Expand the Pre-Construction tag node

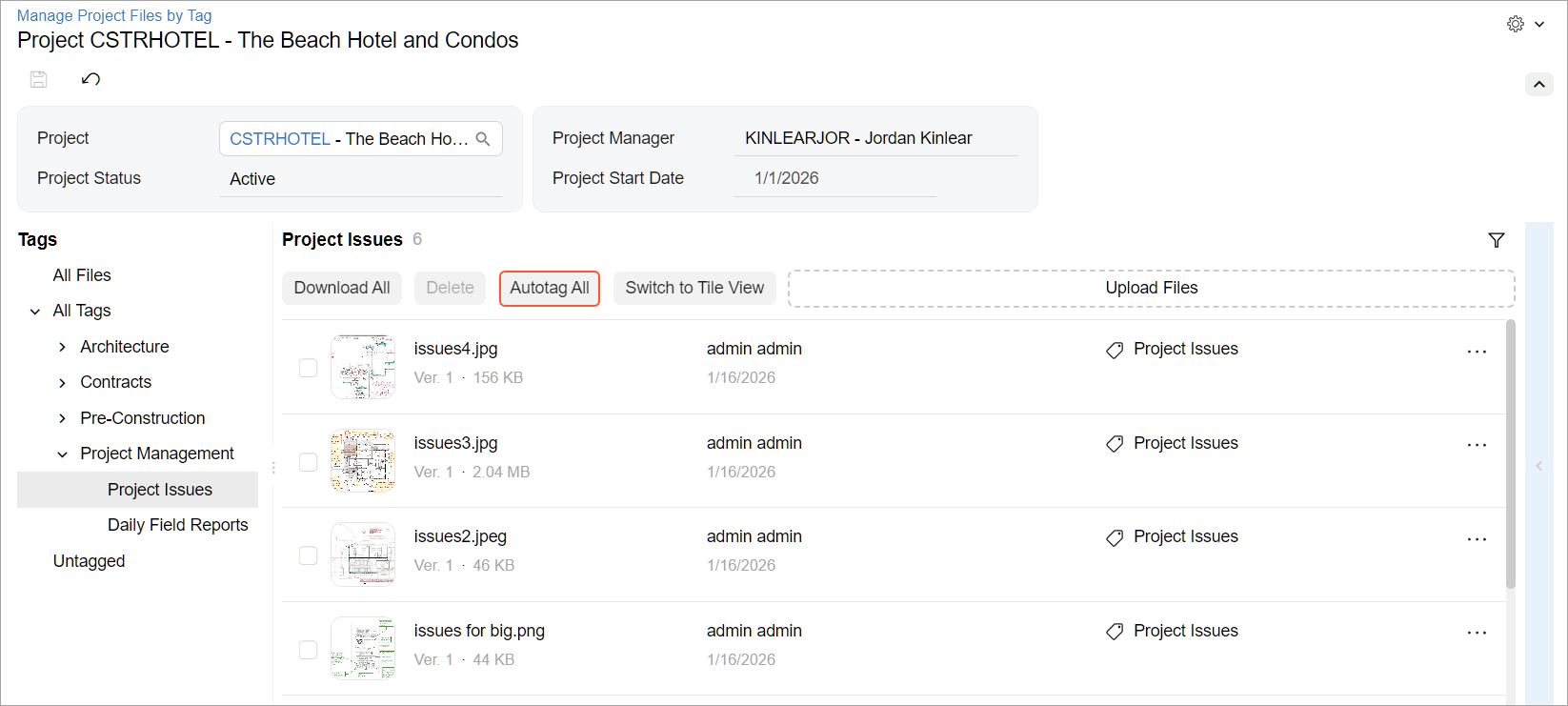coord(63,418)
